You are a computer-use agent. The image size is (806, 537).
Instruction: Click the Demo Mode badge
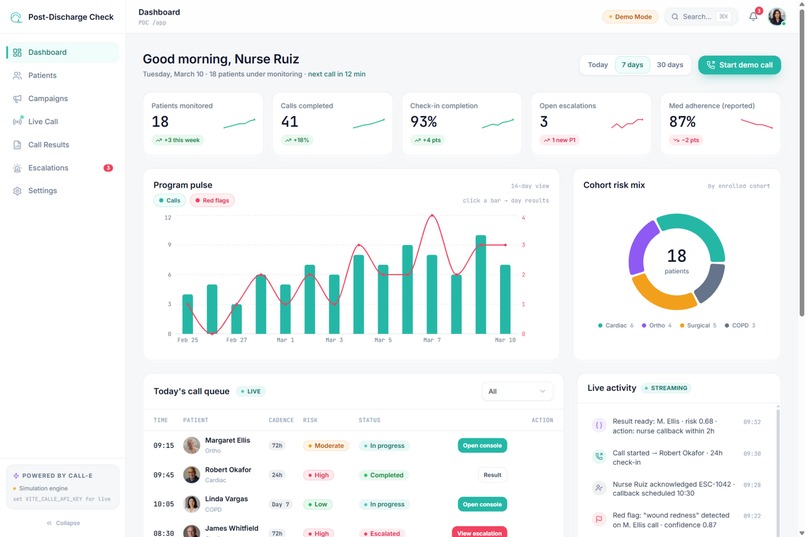(630, 16)
